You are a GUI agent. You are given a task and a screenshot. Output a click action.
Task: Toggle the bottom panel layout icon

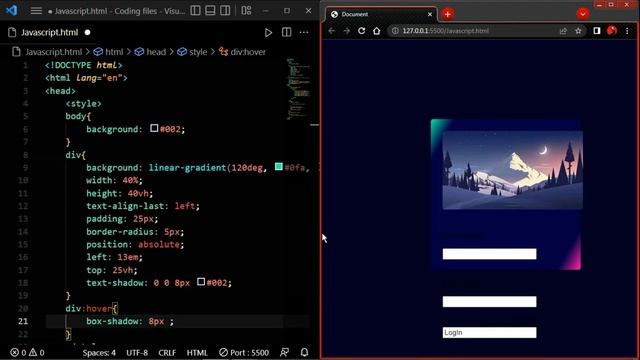point(210,11)
